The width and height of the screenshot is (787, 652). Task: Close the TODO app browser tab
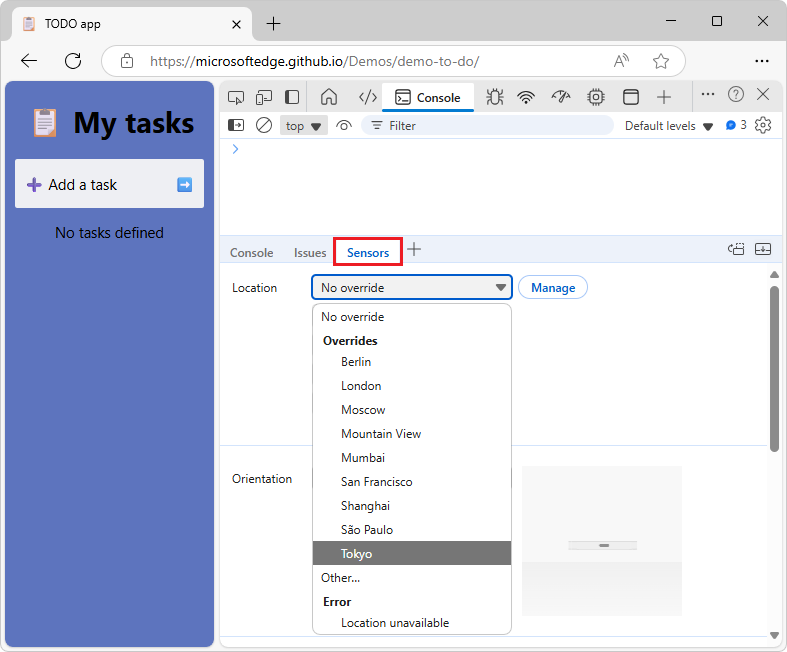(236, 24)
